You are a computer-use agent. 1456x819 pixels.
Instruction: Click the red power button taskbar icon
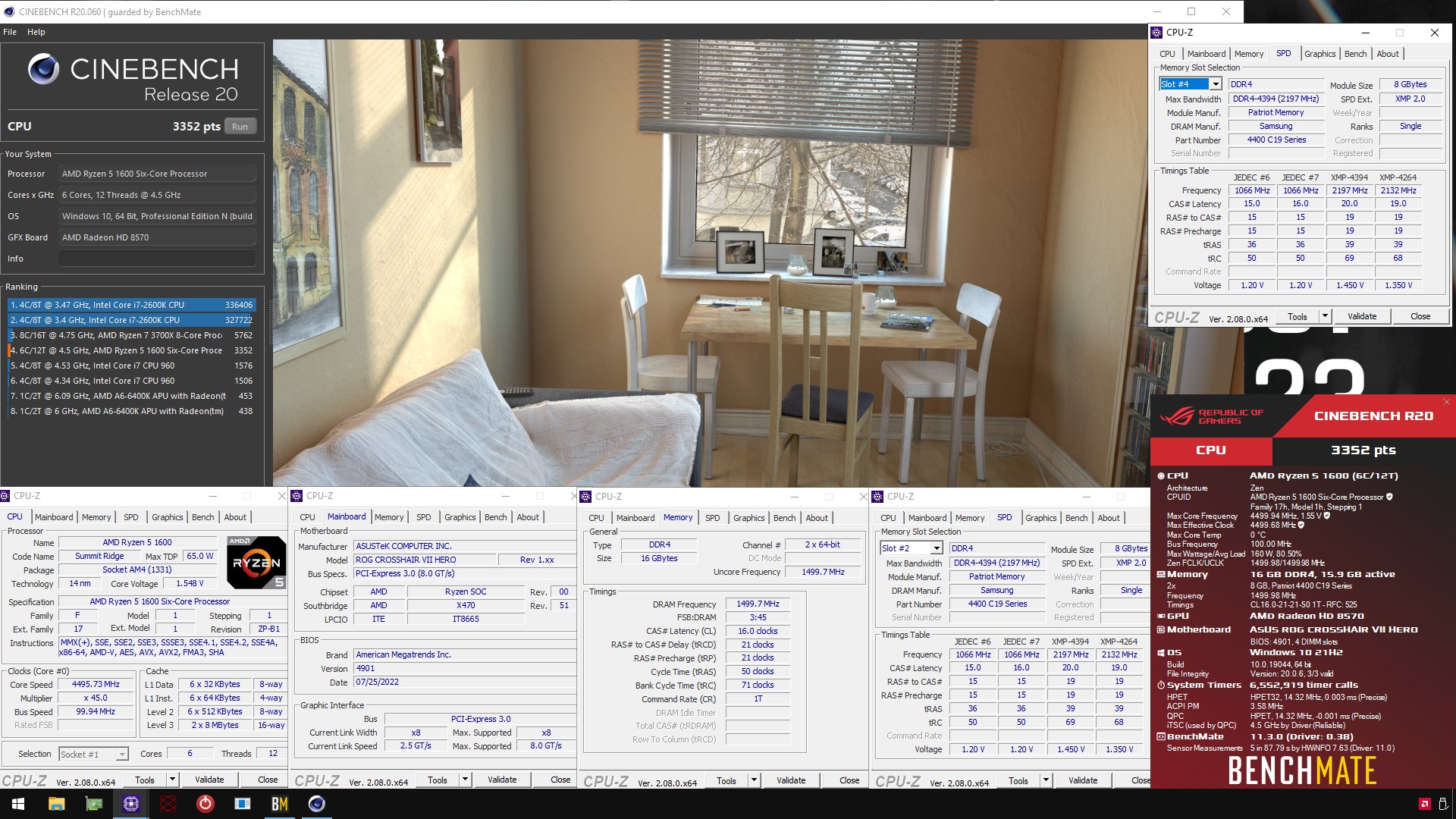click(206, 804)
